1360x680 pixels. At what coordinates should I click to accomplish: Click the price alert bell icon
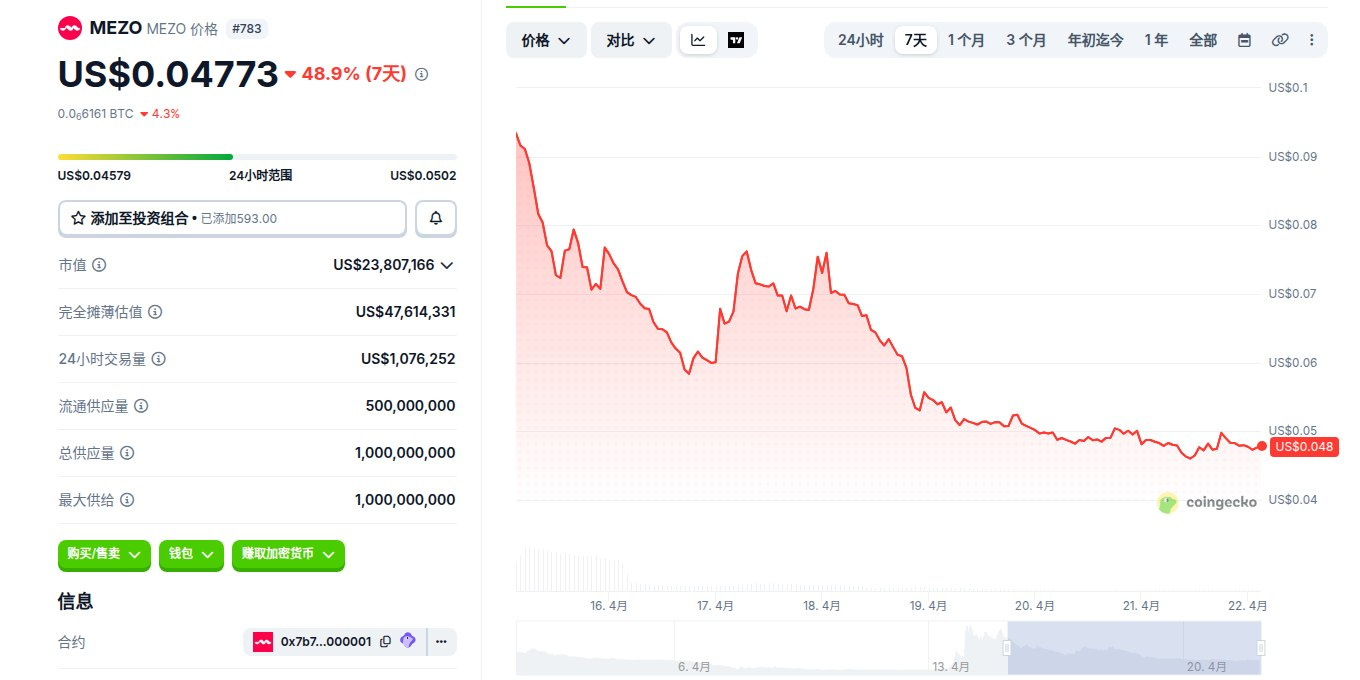point(436,218)
